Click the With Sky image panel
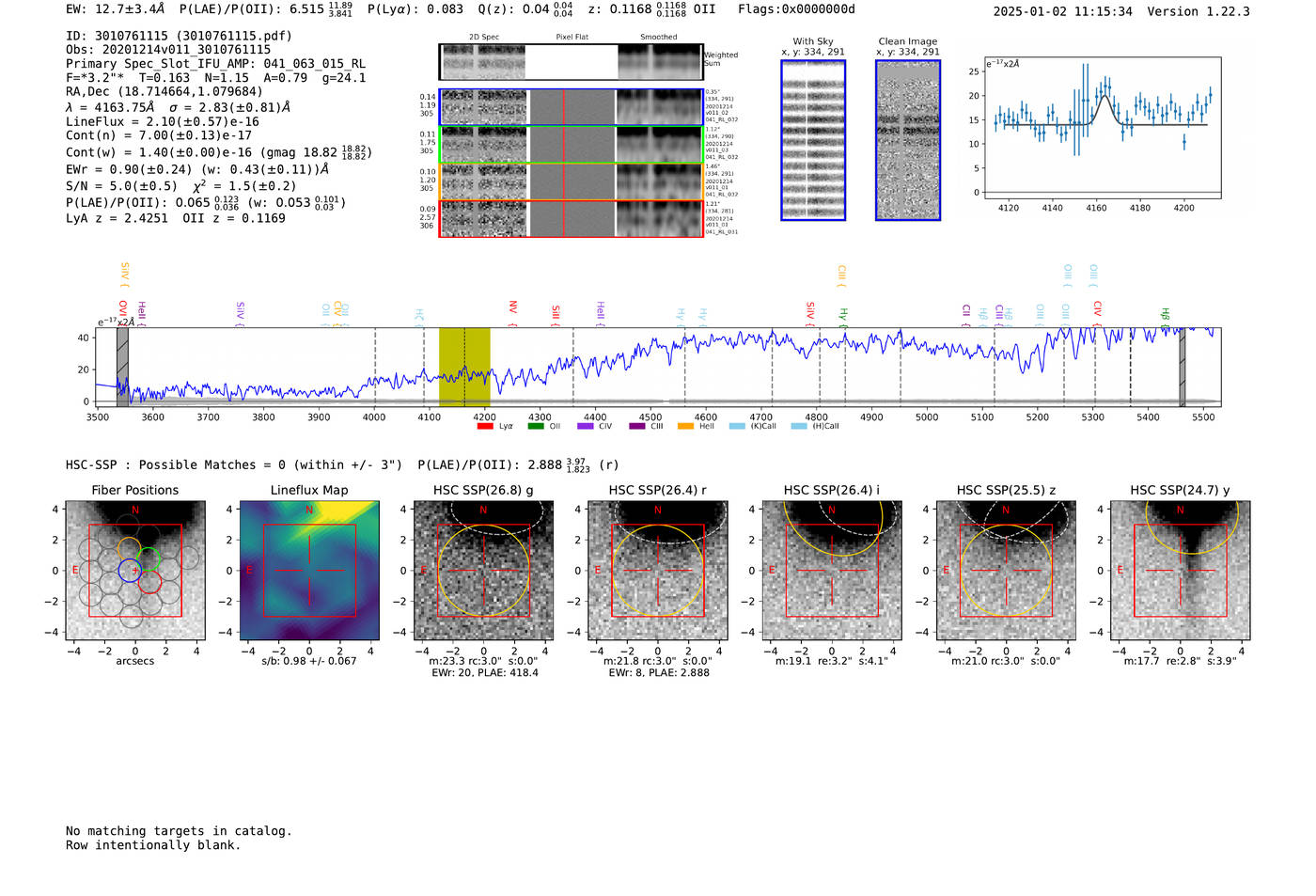Screen dimensions: 1316x896 [813, 140]
